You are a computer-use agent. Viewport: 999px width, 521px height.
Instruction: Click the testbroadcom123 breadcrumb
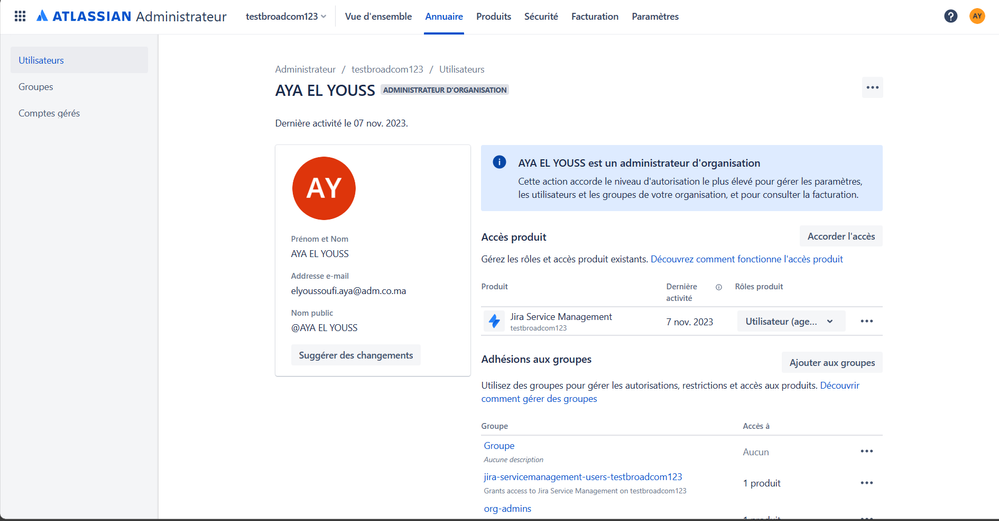[x=387, y=69]
